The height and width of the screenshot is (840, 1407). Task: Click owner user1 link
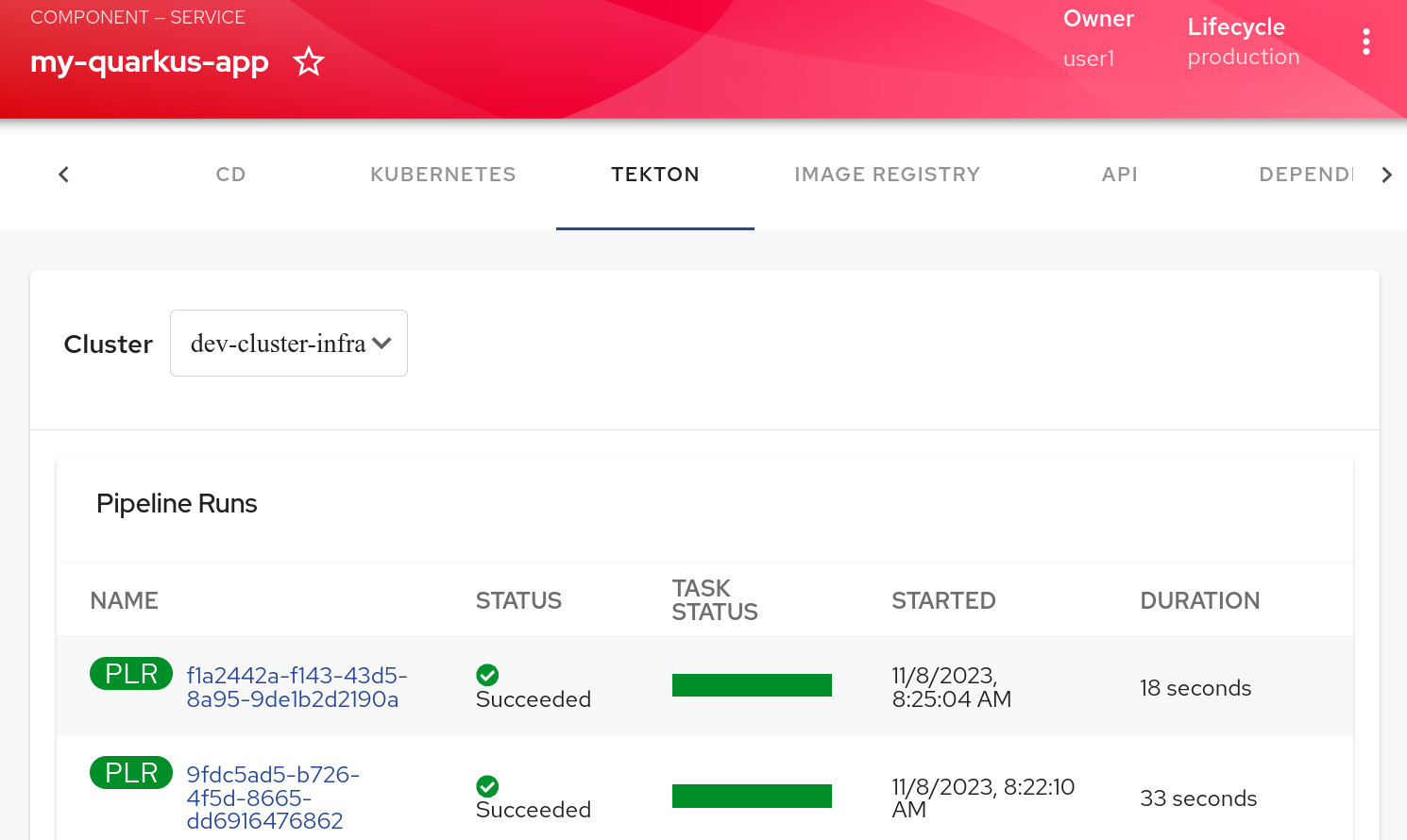pyautogui.click(x=1089, y=59)
